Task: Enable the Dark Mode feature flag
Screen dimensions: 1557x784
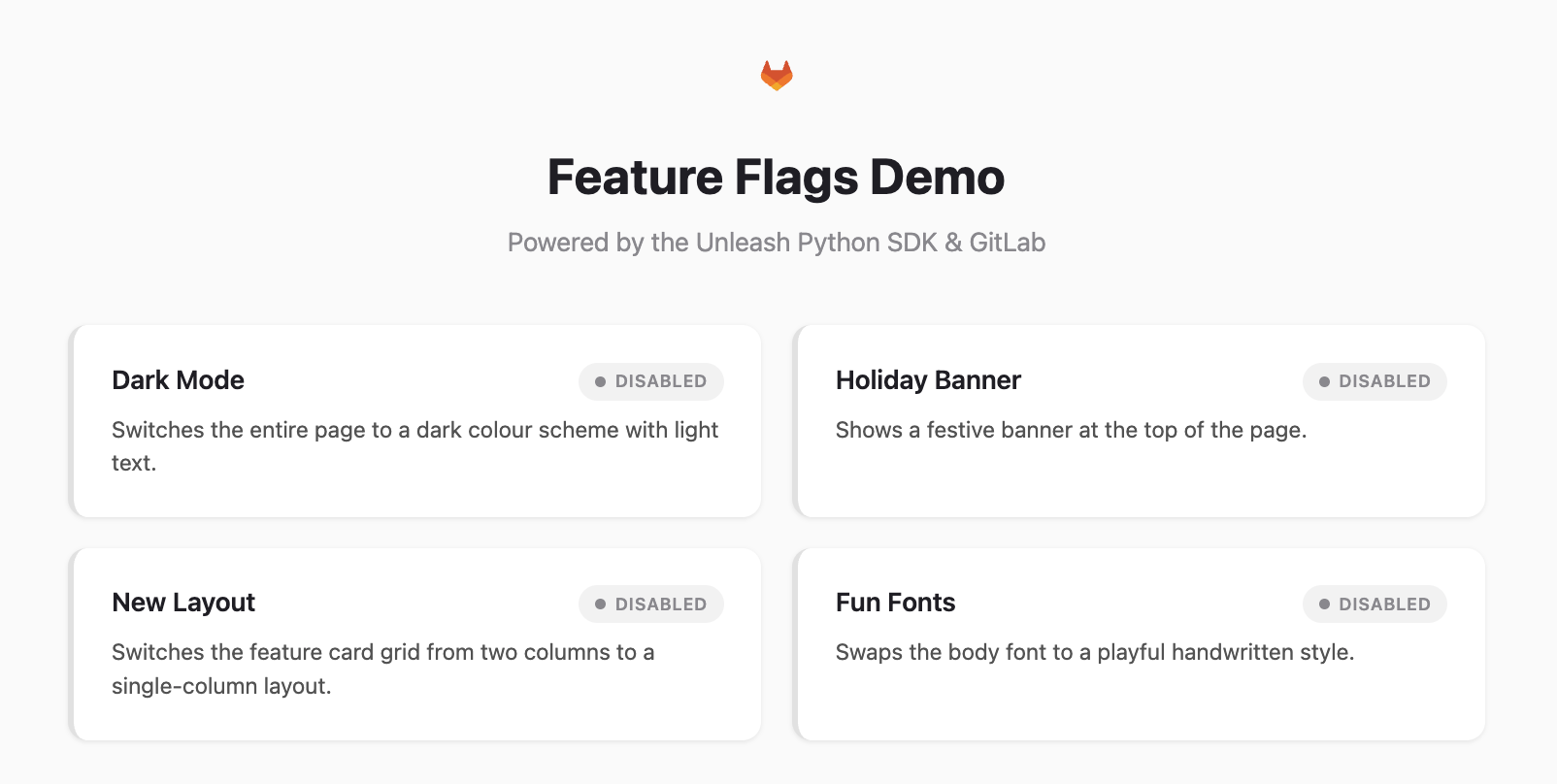Action: pyautogui.click(x=650, y=381)
